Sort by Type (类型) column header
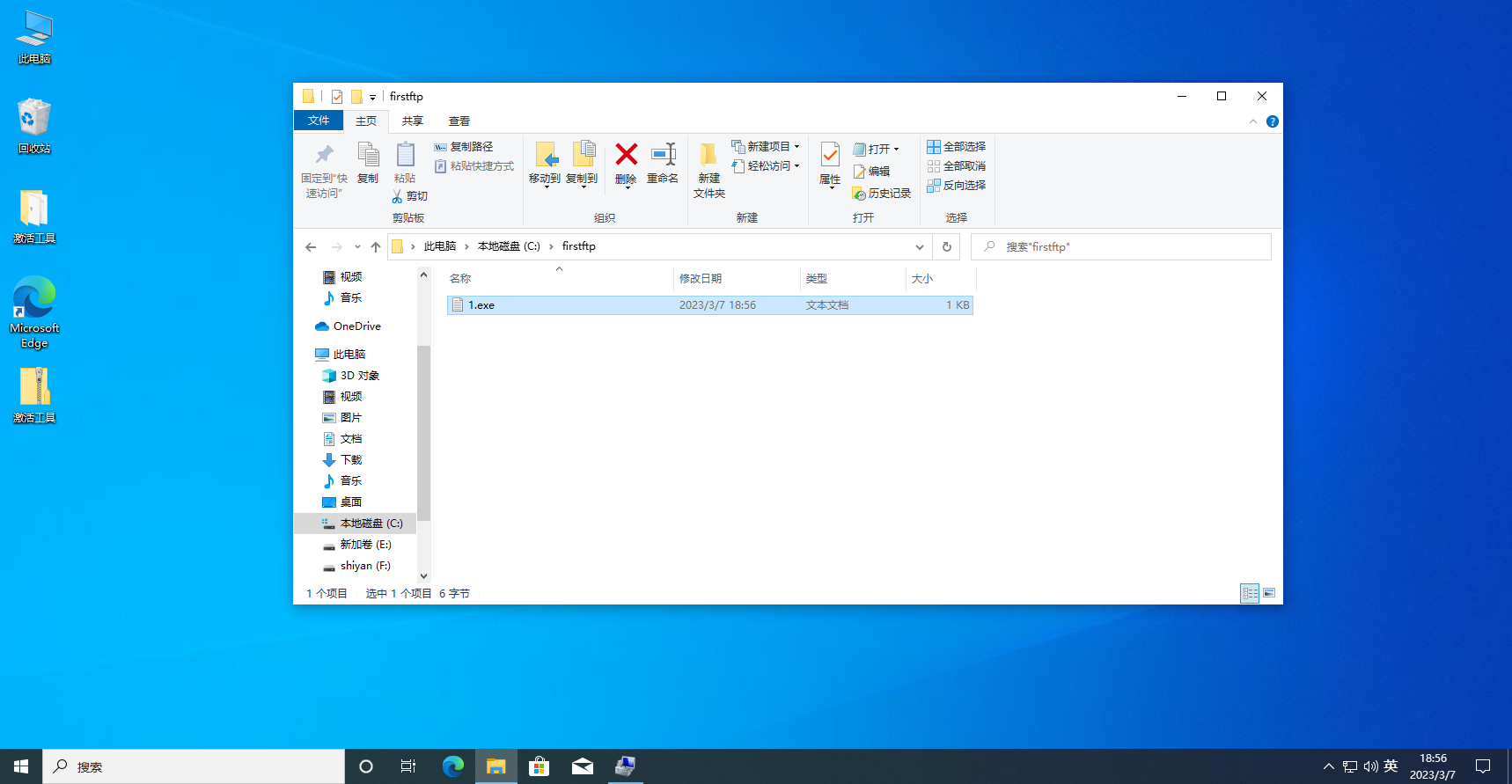The width and height of the screenshot is (1512, 784). click(x=853, y=279)
